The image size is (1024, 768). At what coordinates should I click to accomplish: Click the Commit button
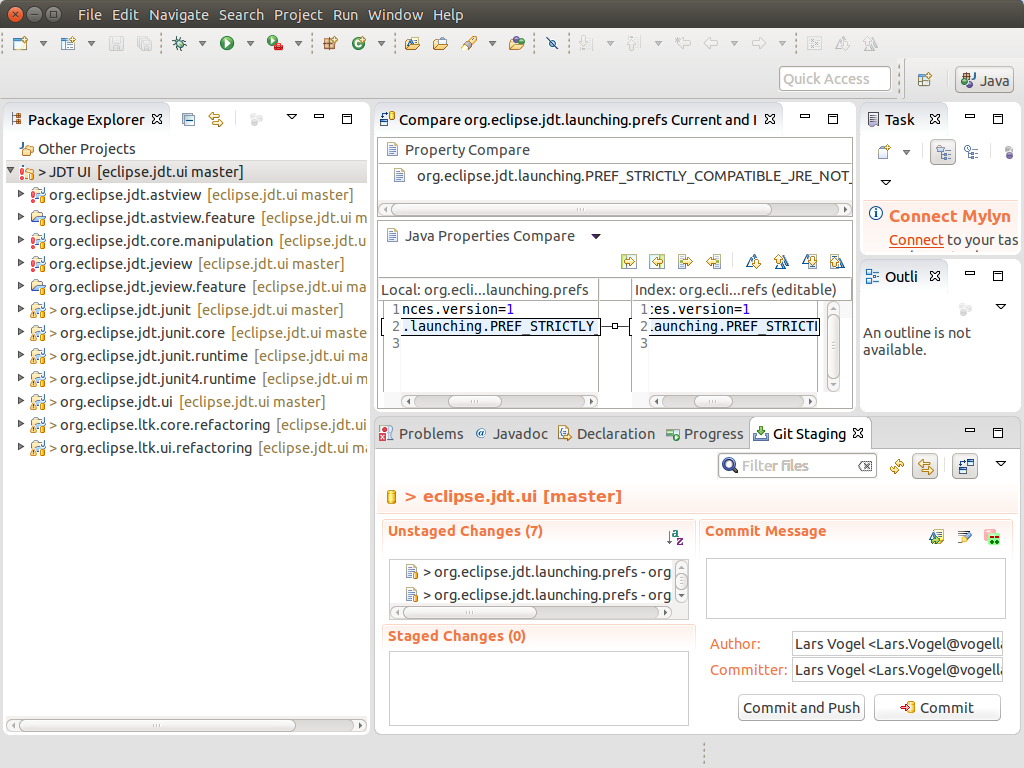tap(937, 708)
